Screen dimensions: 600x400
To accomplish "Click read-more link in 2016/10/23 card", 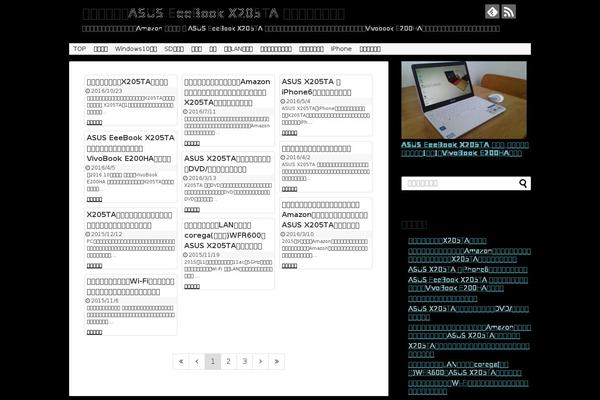I will pos(94,122).
